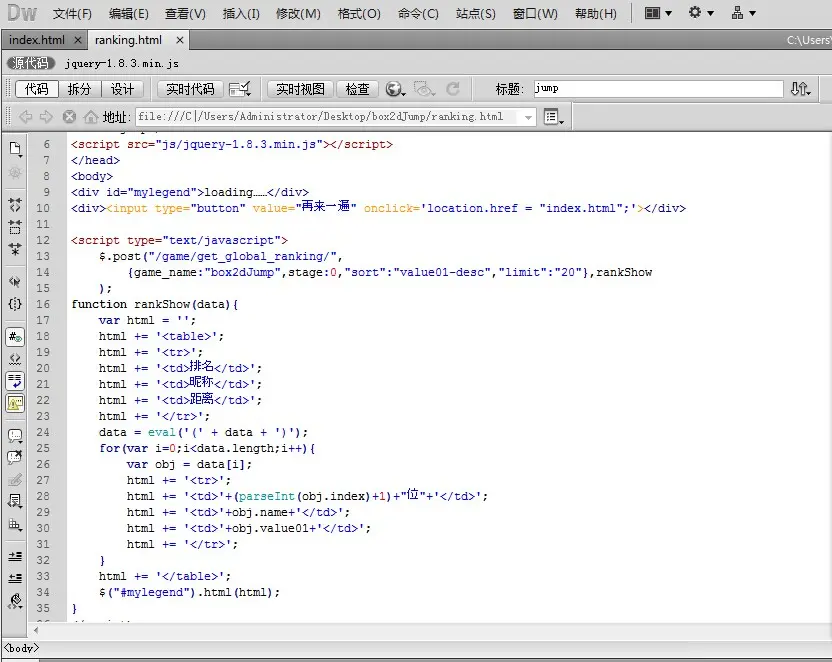Click the browser Back arrow icon
The height and width of the screenshot is (662, 832).
click(25, 117)
